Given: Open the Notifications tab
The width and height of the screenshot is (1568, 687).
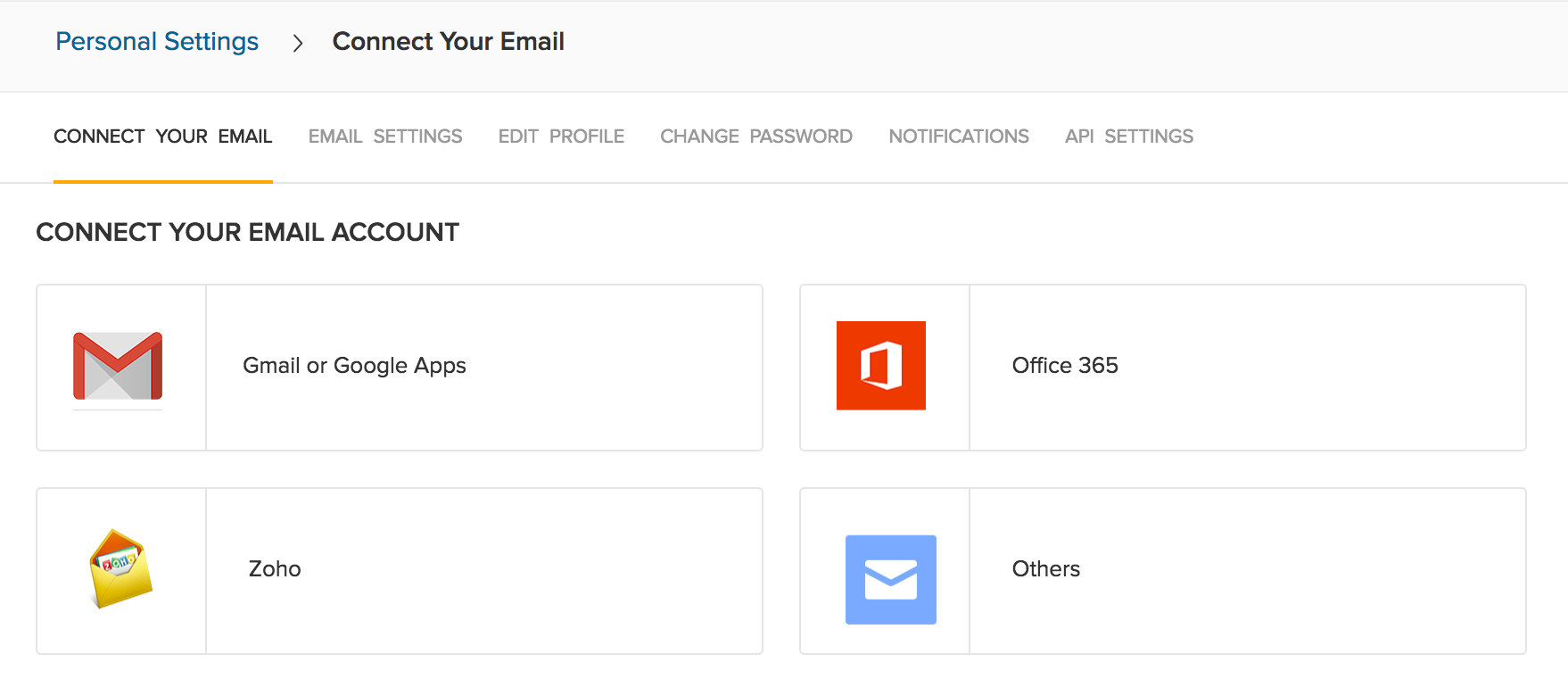Looking at the screenshot, I should (959, 137).
